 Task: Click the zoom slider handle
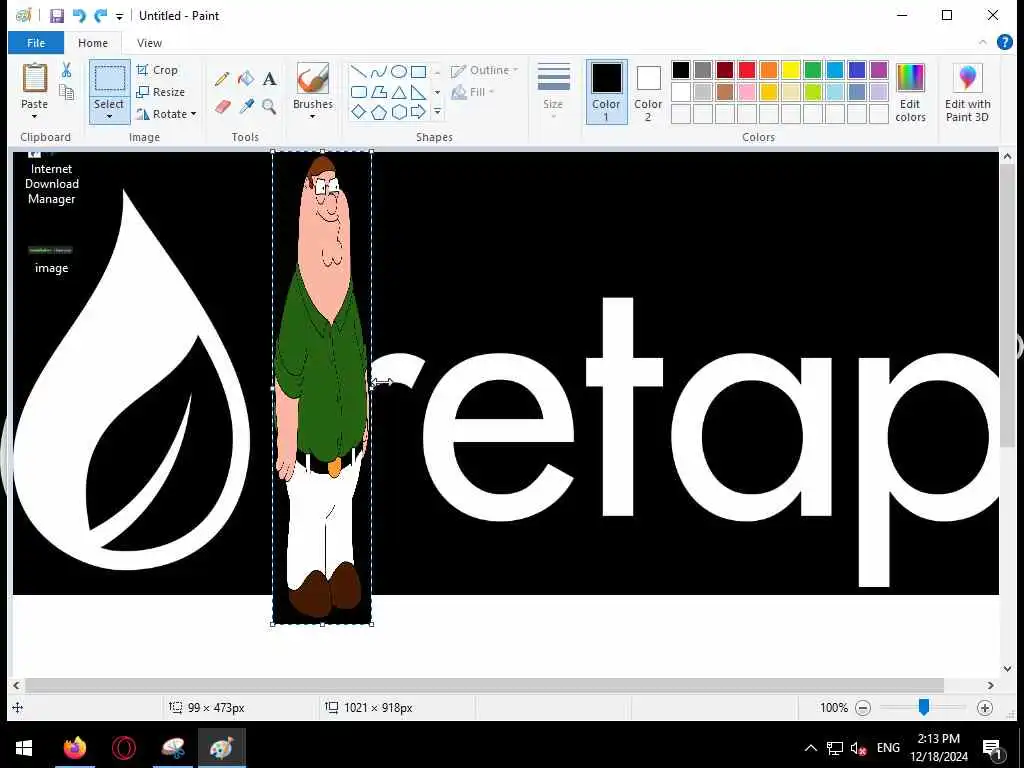[923, 707]
